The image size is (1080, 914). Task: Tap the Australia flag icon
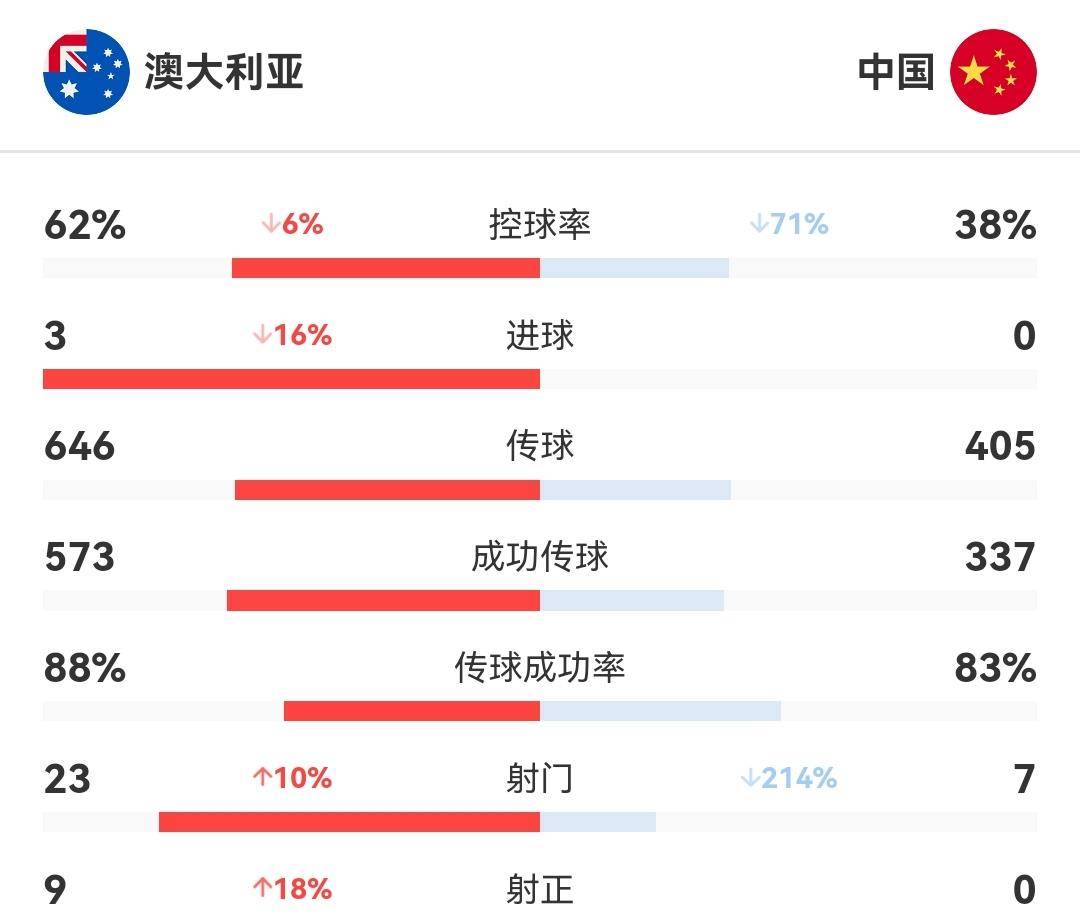(86, 72)
